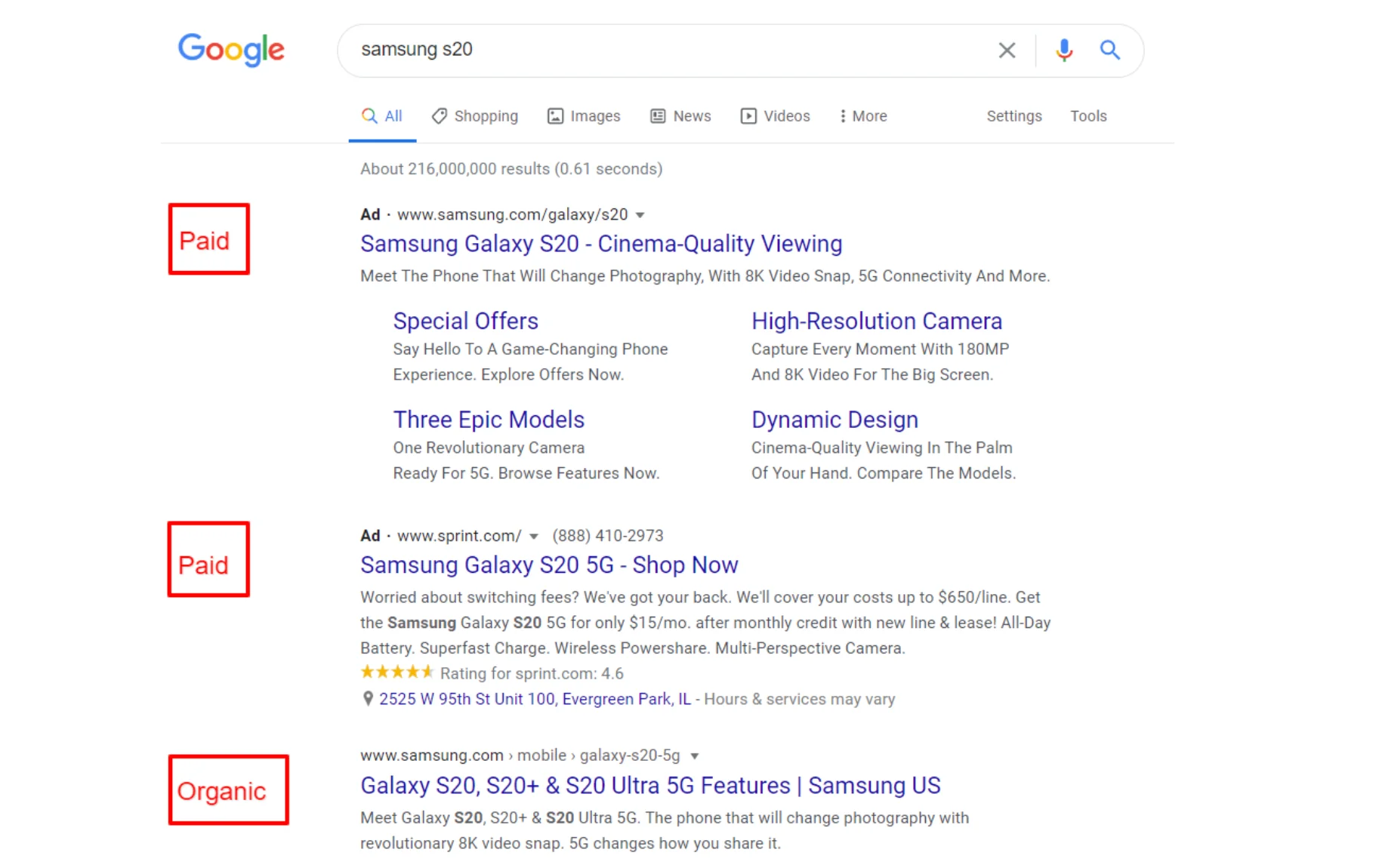Screen dimensions: 1376x868
Task: Visit the Galaxy S20 Ultra 5G Features page
Action: point(649,785)
